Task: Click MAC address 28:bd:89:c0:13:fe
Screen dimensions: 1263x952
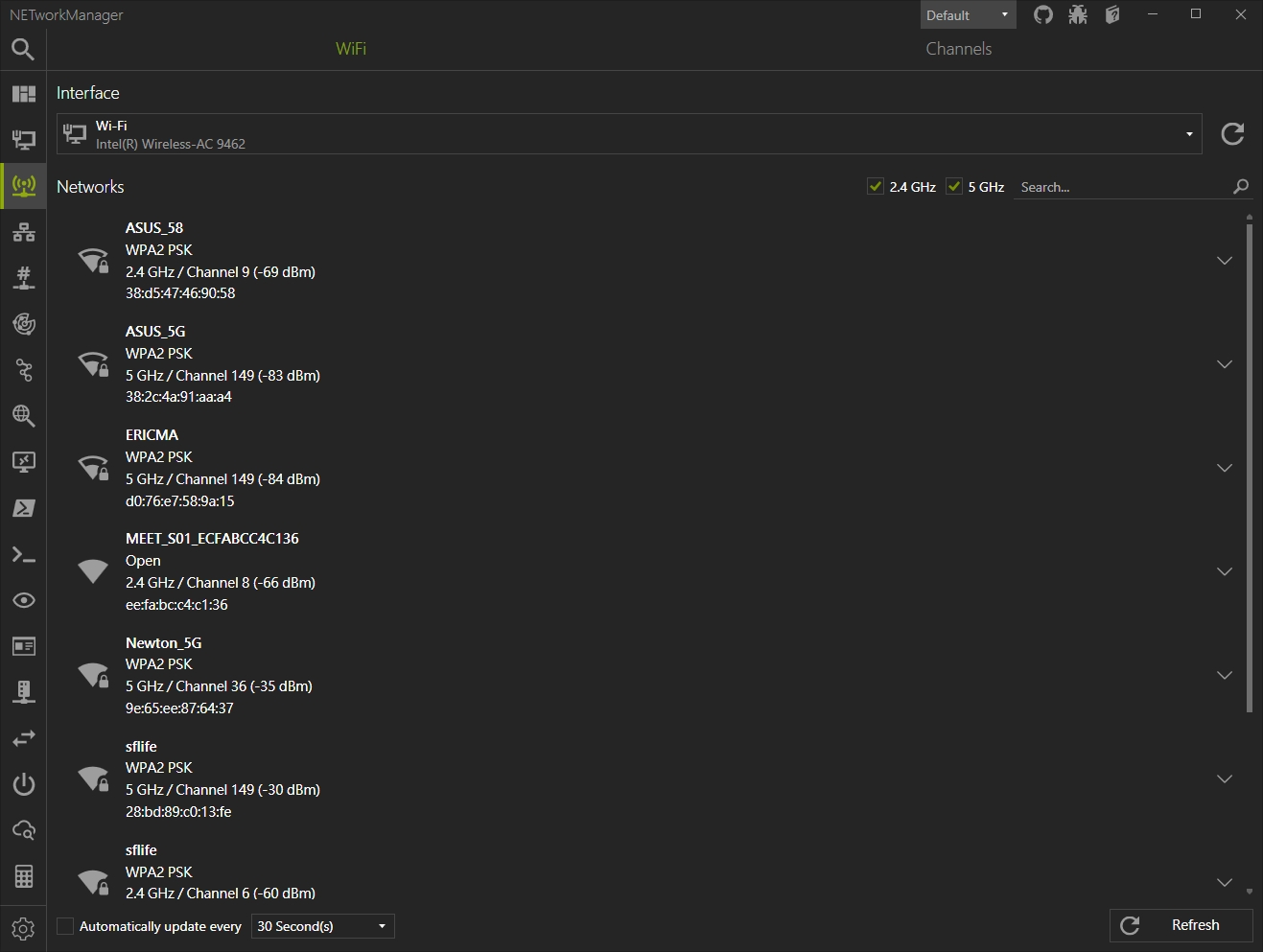Action: (178, 812)
